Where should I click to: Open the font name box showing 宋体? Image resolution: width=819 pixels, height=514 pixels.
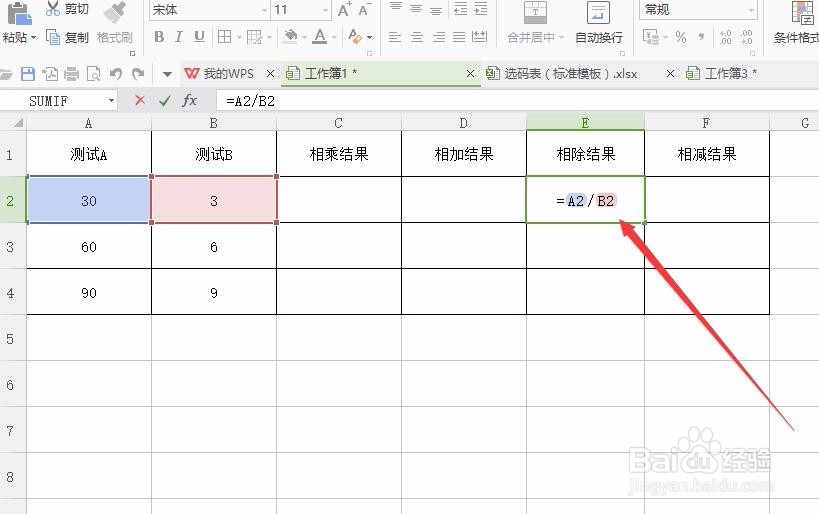210,9
